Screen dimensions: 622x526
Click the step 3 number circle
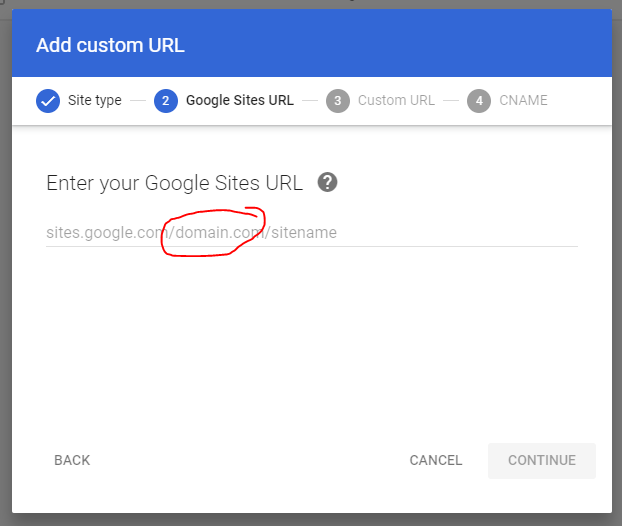click(338, 101)
